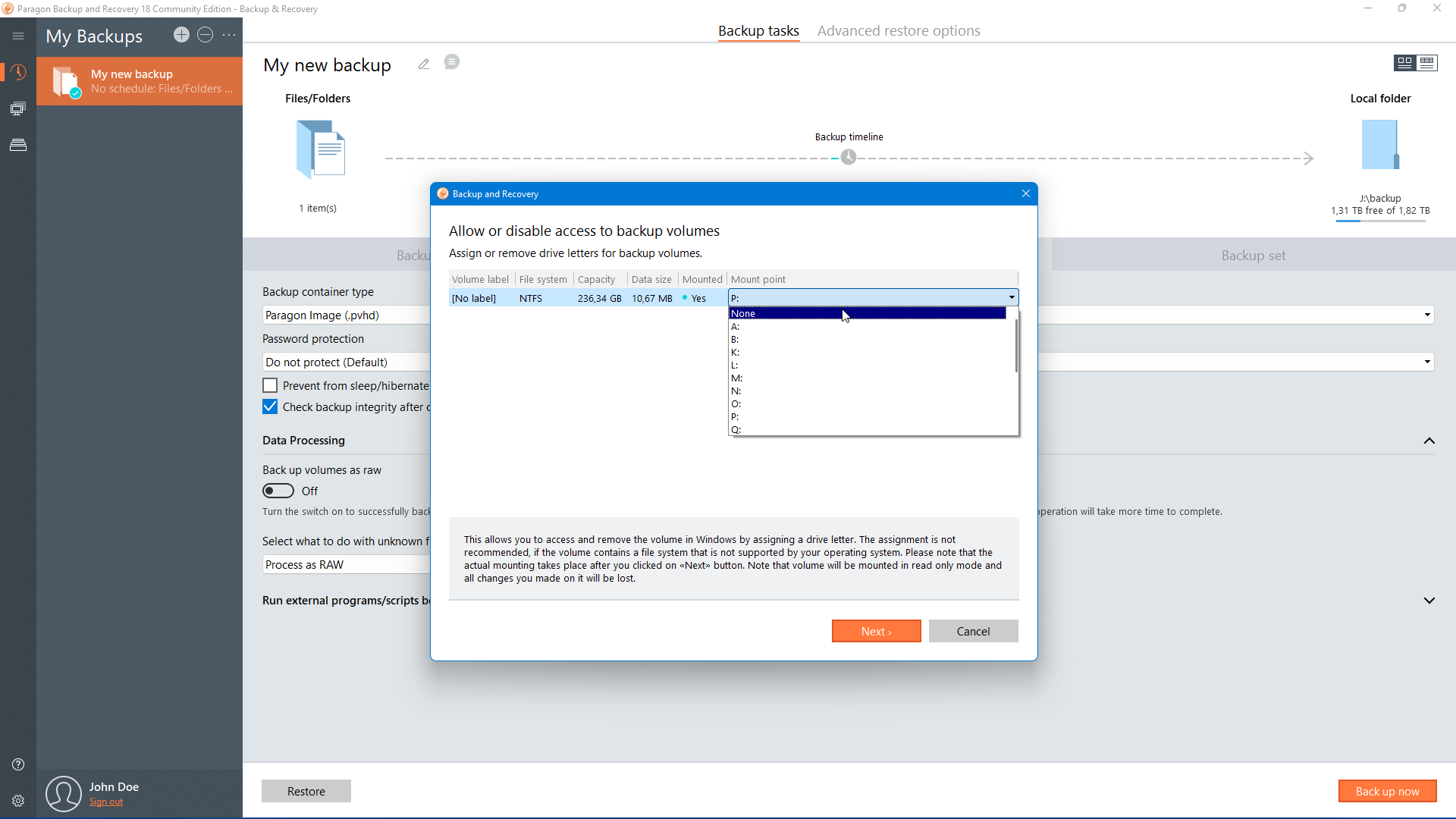Open the backup history clock icon in sidebar
Screen dimensions: 1456x819
(18, 72)
